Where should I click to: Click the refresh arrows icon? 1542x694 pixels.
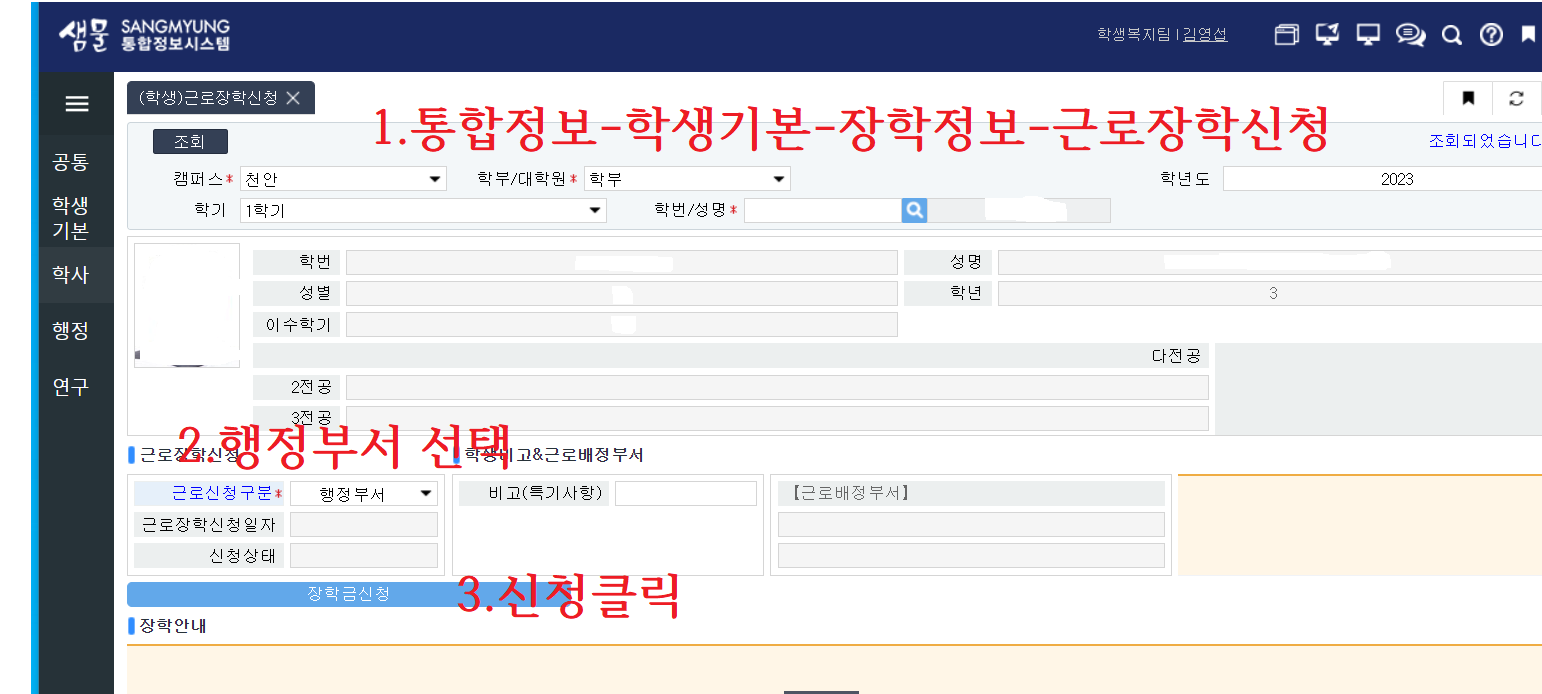(1517, 98)
